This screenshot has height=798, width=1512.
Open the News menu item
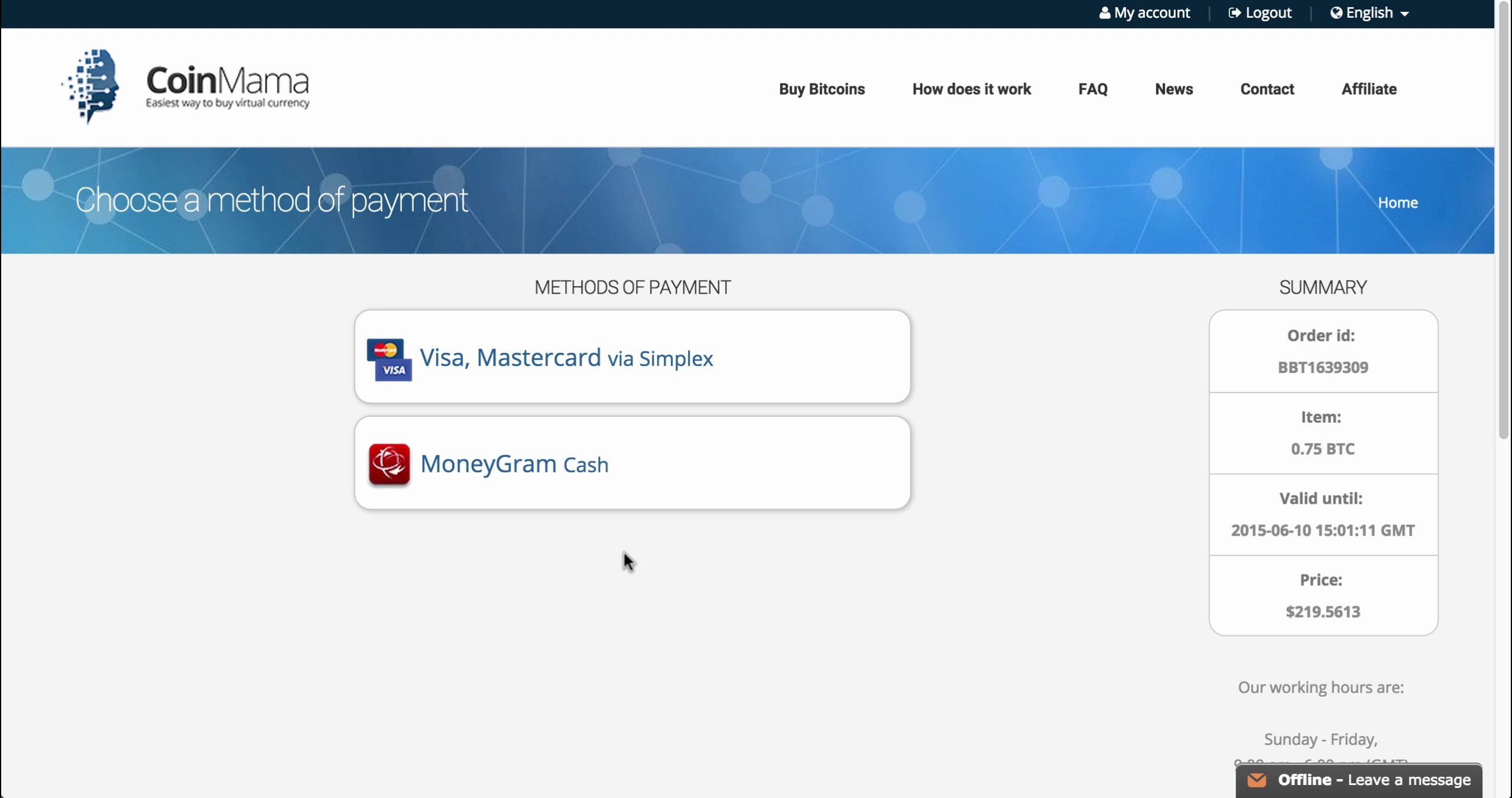[x=1174, y=89]
